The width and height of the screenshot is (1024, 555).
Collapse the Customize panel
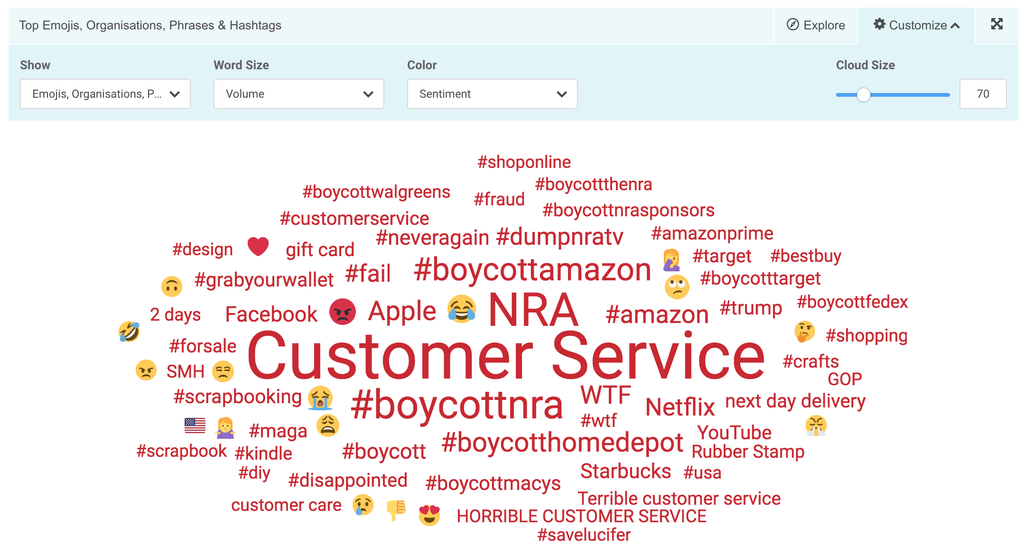tap(917, 25)
